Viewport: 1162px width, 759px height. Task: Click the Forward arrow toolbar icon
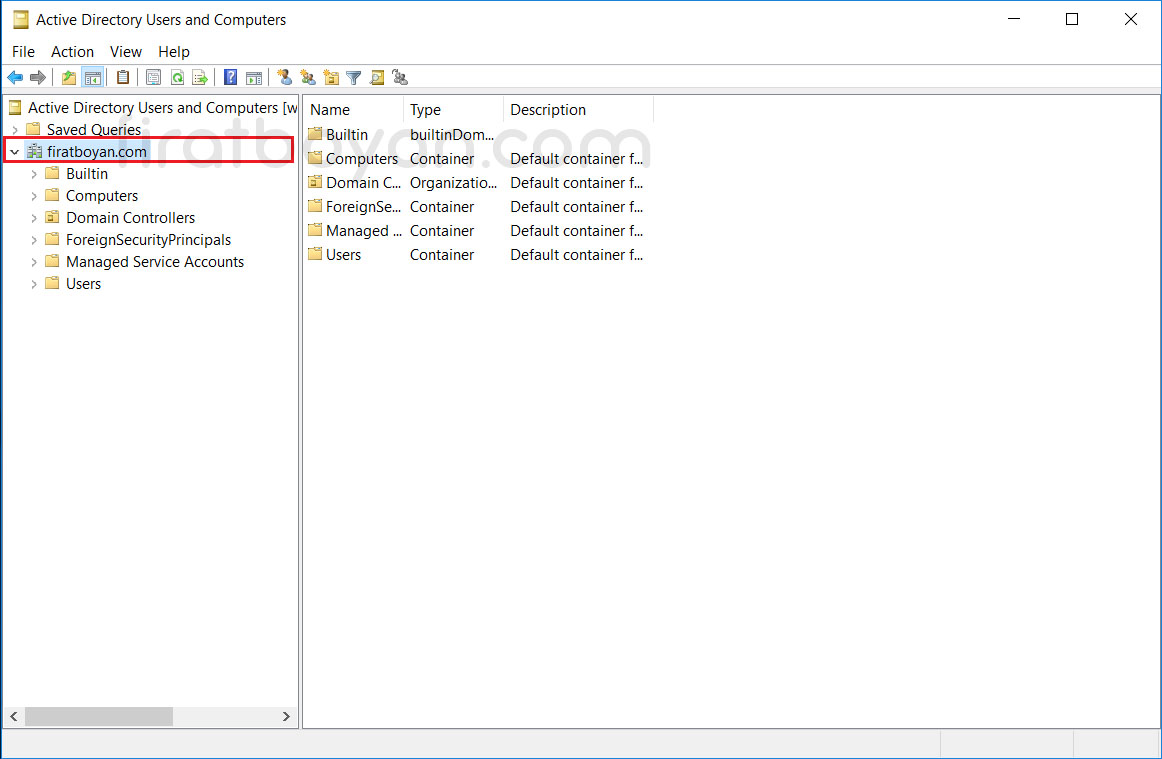coord(38,77)
